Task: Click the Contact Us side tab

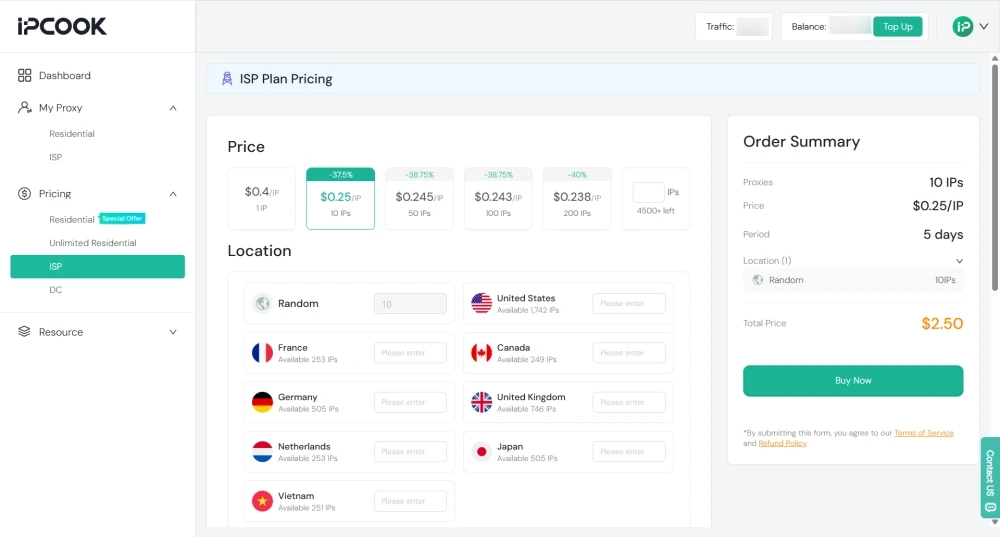Action: pos(990,477)
